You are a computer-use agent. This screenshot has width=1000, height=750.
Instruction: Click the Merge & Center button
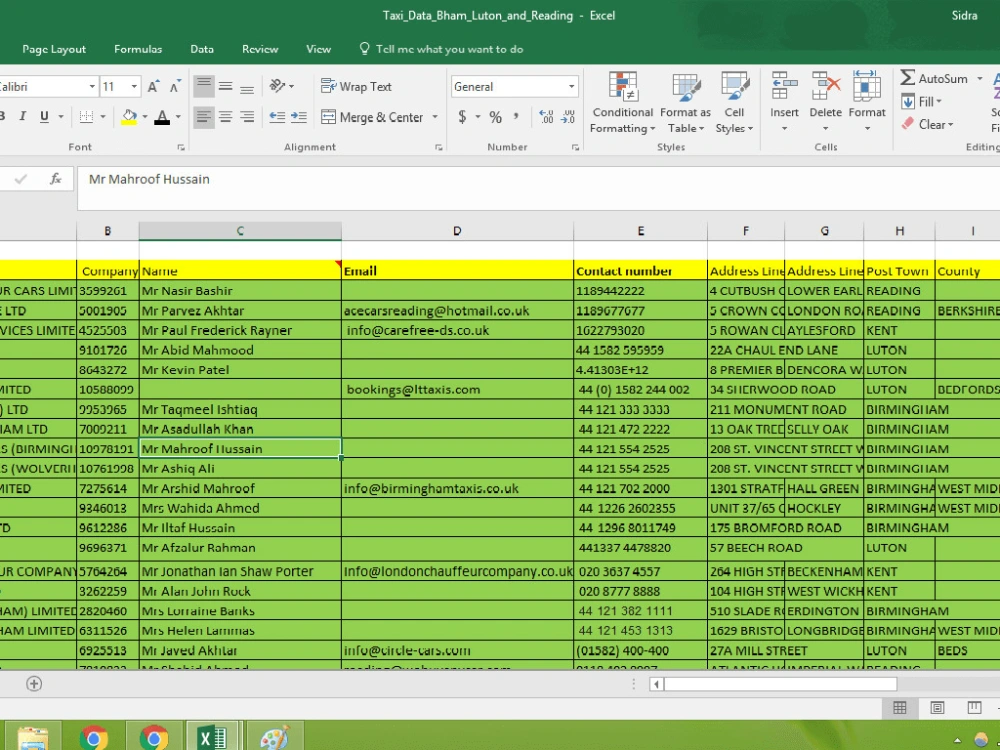click(x=373, y=117)
